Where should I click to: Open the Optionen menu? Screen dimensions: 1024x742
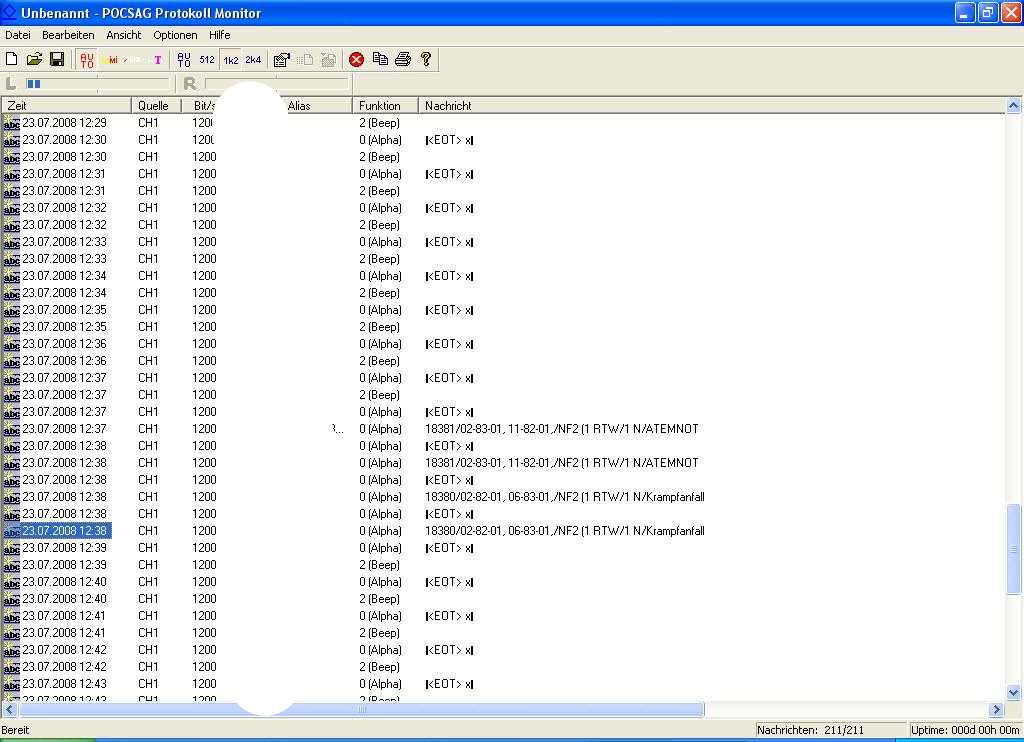tap(175, 35)
